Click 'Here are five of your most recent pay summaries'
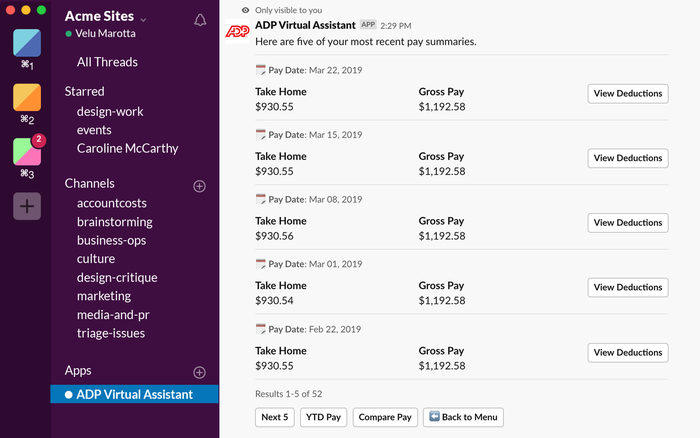 366,42
